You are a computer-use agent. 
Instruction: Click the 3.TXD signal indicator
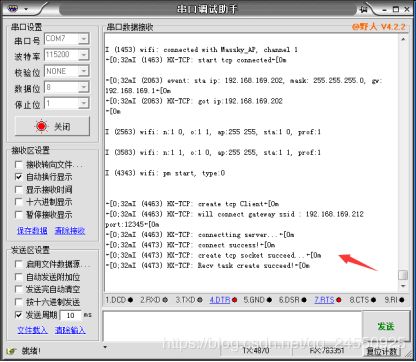point(189,300)
